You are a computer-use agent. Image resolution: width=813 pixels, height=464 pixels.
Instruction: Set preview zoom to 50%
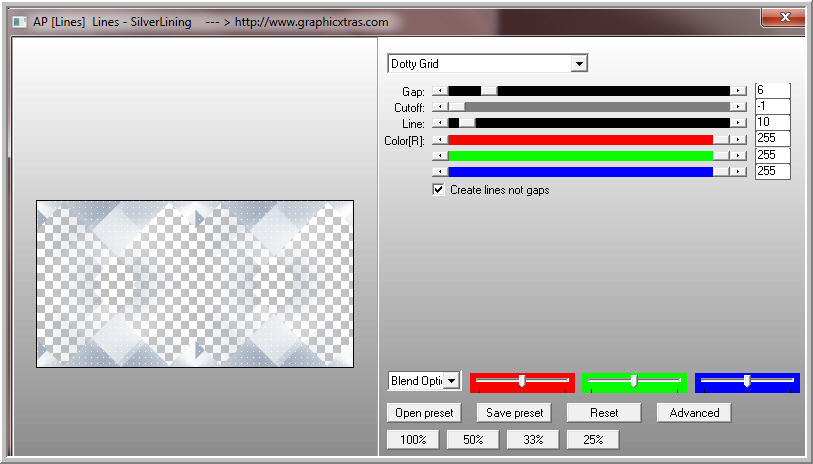473,440
